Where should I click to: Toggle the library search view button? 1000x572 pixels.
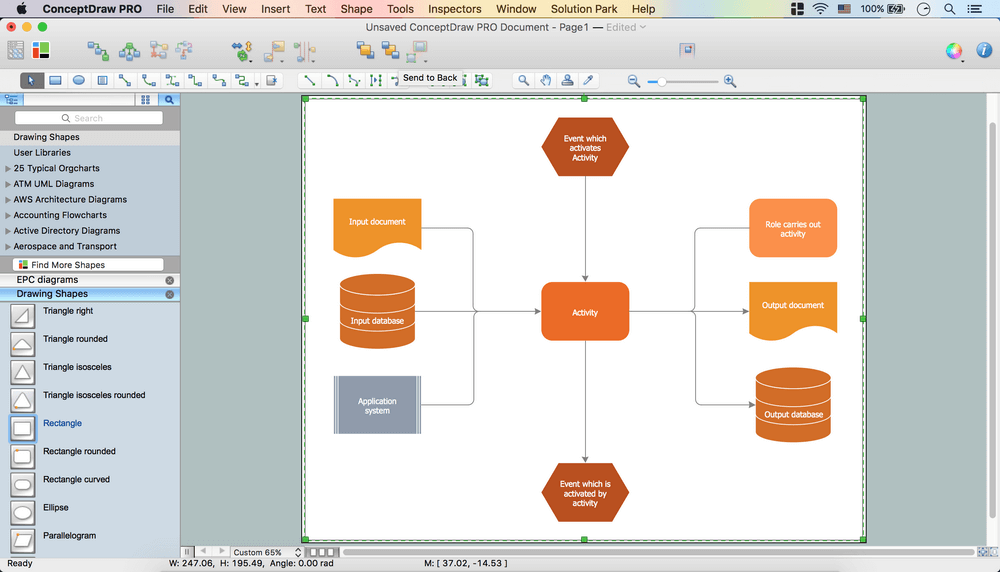click(169, 100)
